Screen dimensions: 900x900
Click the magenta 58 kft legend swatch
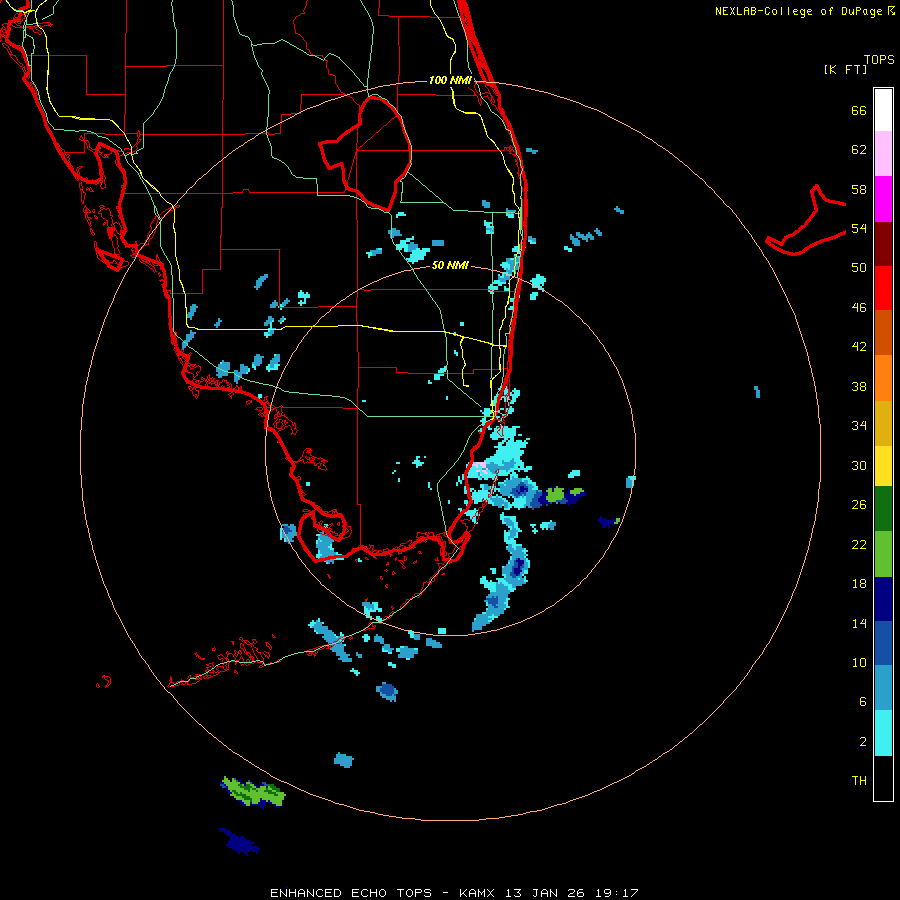(883, 199)
